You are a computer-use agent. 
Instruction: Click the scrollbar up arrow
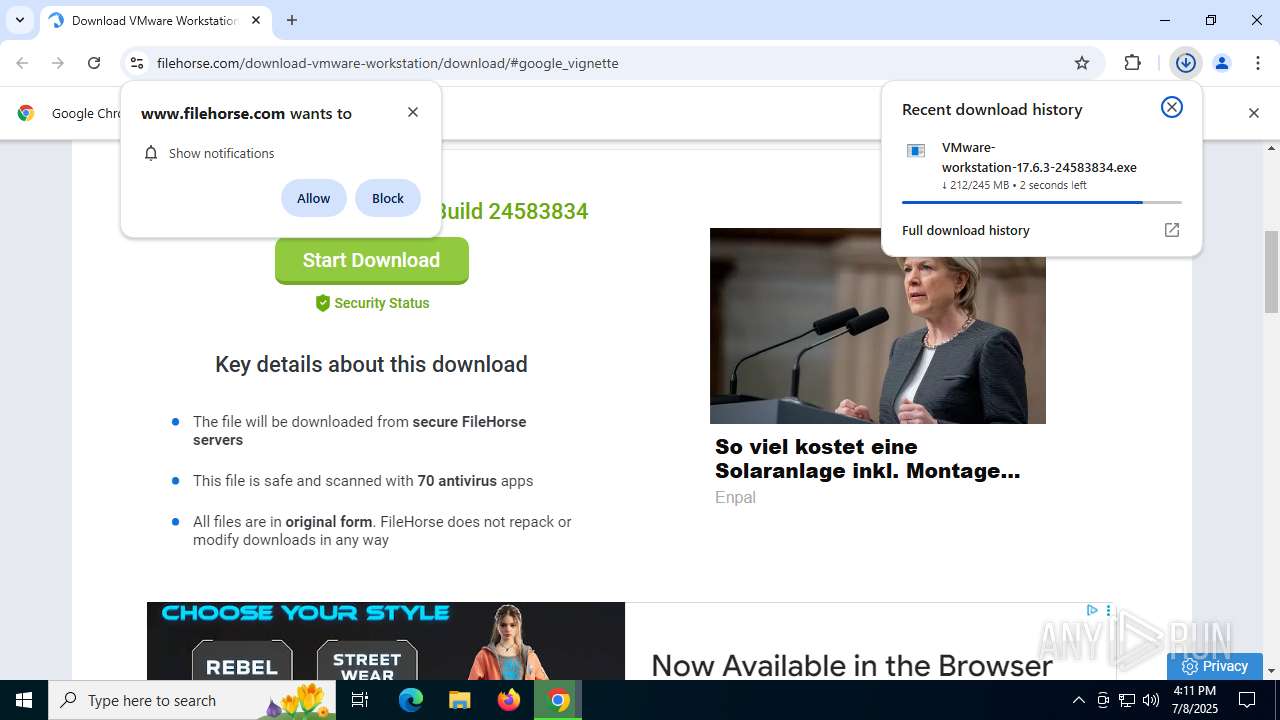[1272, 148]
